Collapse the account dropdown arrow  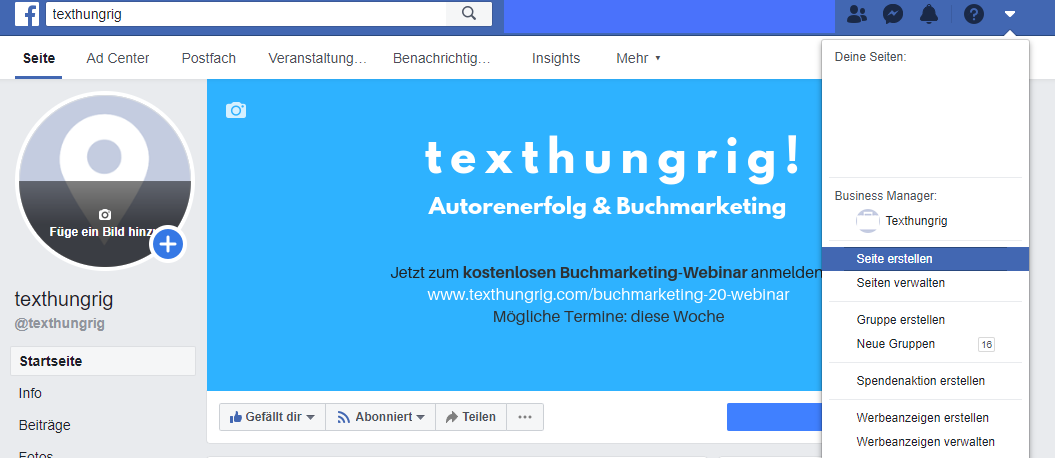(1009, 14)
